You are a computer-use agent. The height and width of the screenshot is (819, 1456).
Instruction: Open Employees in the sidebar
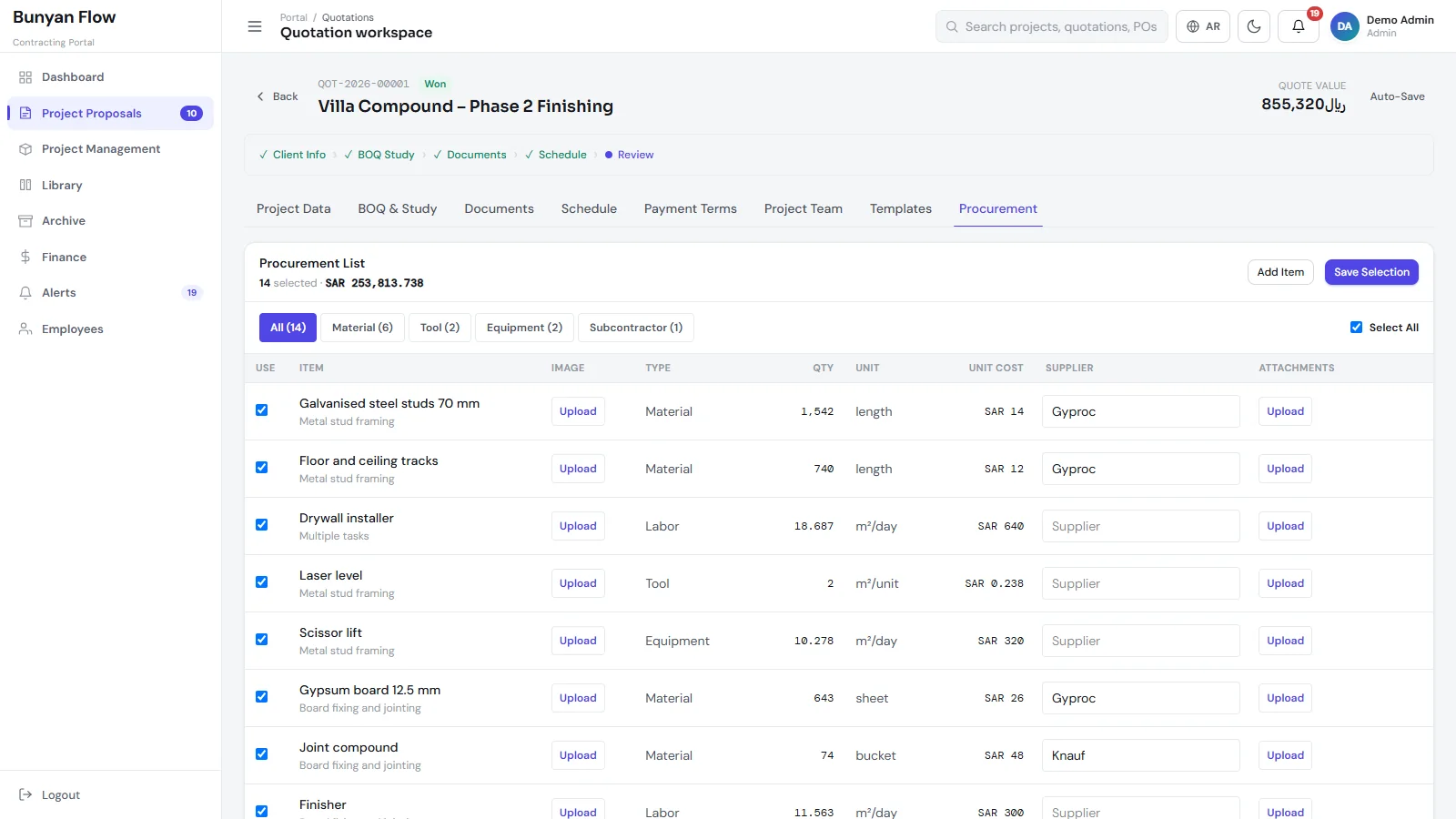pyautogui.click(x=110, y=329)
